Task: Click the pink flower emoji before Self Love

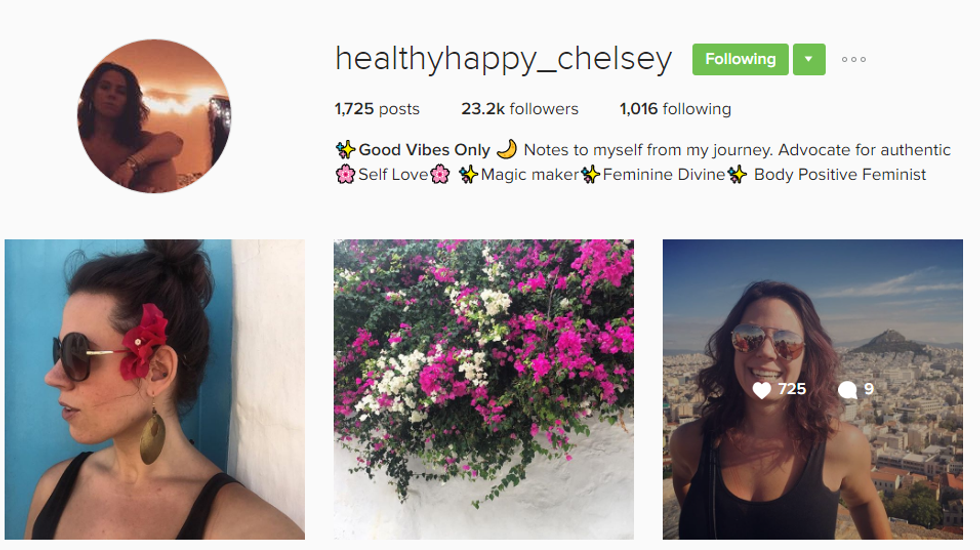Action: (345, 174)
